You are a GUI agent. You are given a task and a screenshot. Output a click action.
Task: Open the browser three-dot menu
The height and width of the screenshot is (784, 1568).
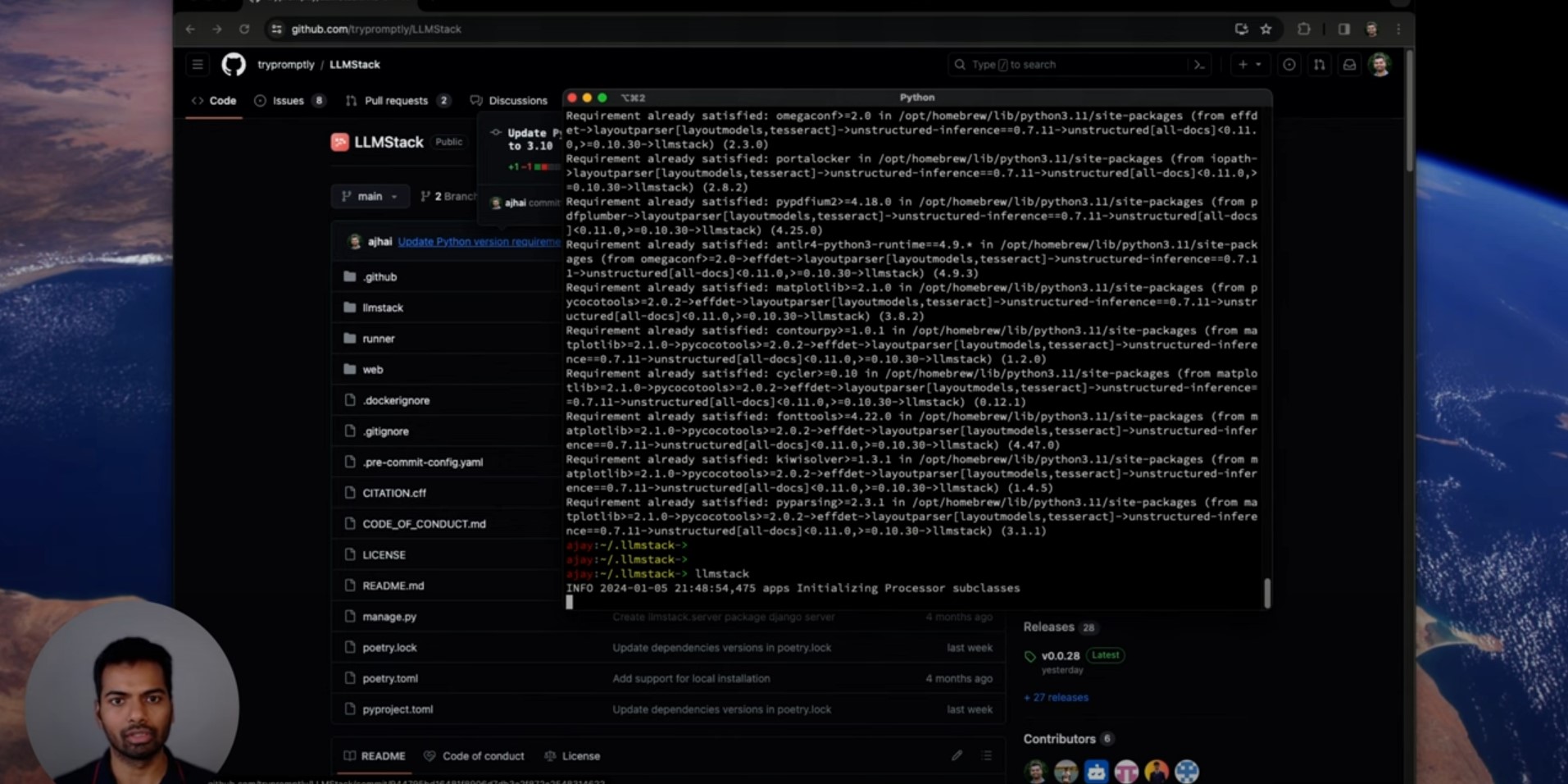(x=1399, y=29)
